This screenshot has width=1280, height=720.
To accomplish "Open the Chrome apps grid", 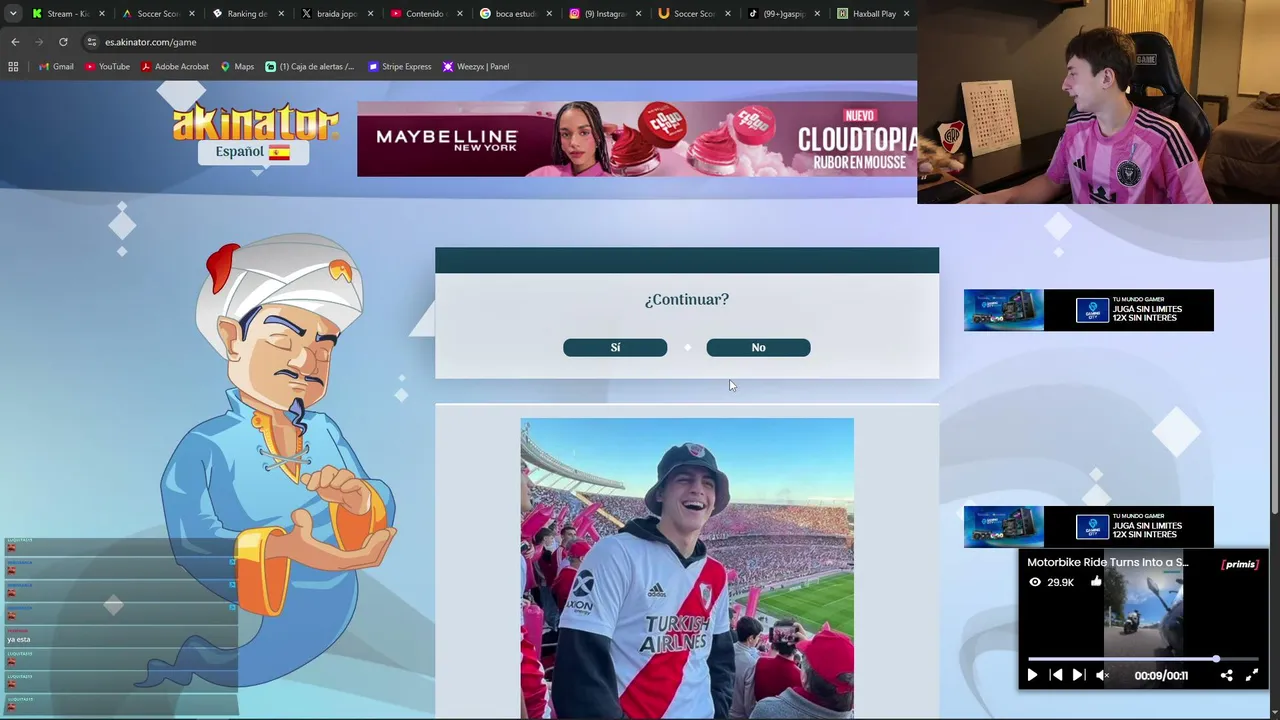I will pyautogui.click(x=13, y=67).
